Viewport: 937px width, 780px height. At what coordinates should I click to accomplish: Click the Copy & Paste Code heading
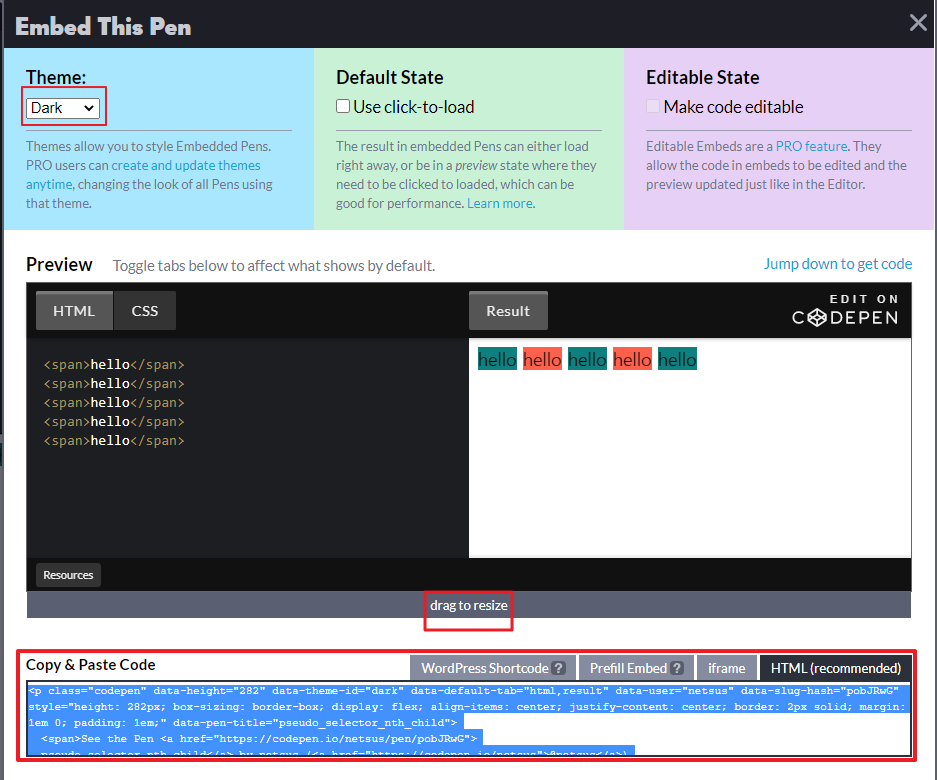click(x=91, y=665)
